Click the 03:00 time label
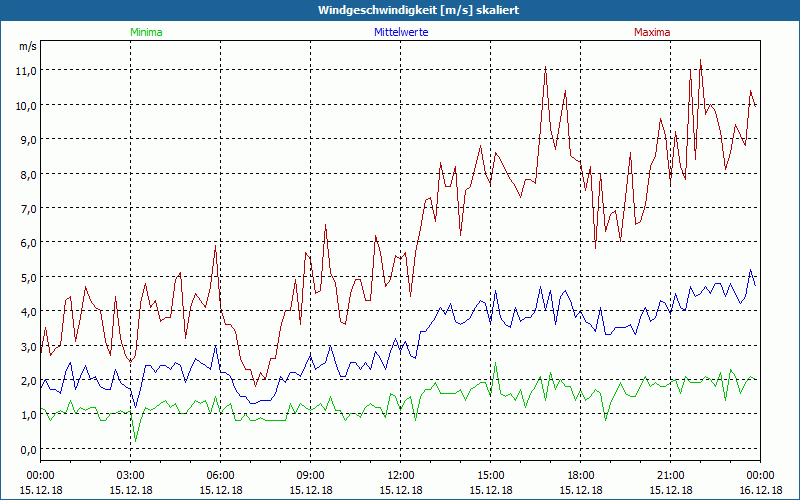800x500 pixels. [x=131, y=476]
